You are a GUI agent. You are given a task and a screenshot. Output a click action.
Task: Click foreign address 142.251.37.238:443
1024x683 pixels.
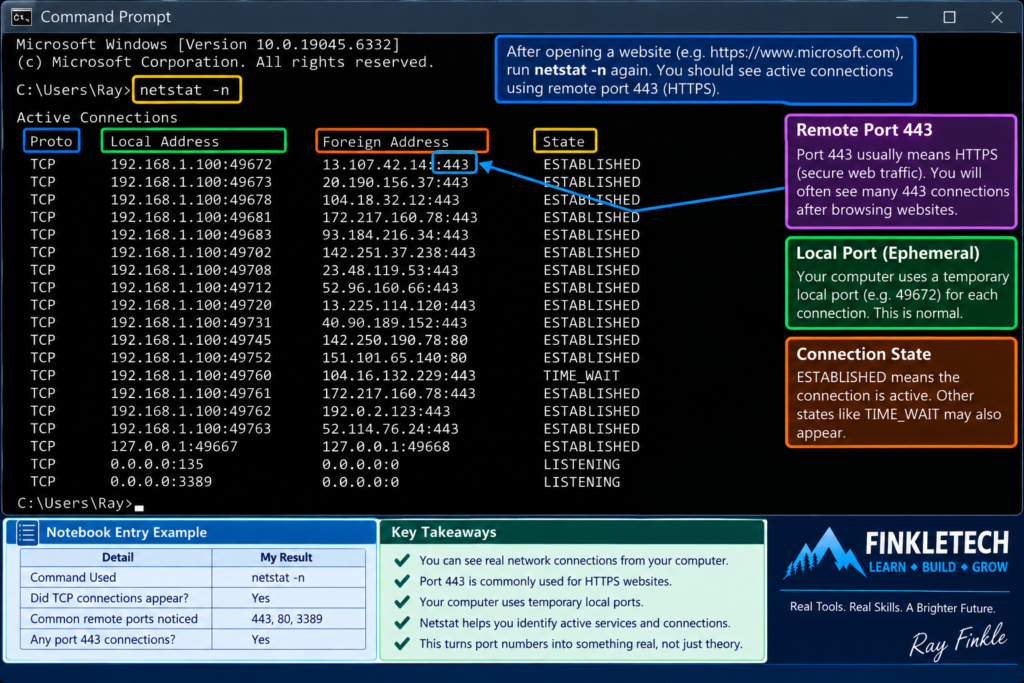pyautogui.click(x=399, y=253)
